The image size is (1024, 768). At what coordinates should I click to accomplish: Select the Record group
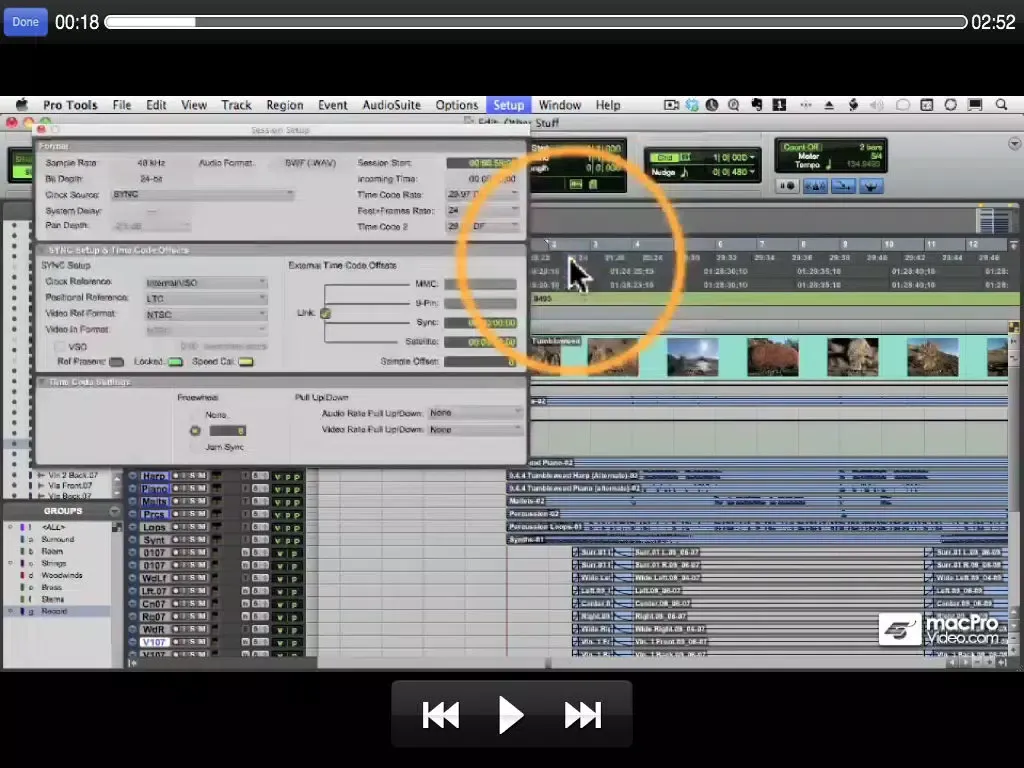pyautogui.click(x=54, y=611)
